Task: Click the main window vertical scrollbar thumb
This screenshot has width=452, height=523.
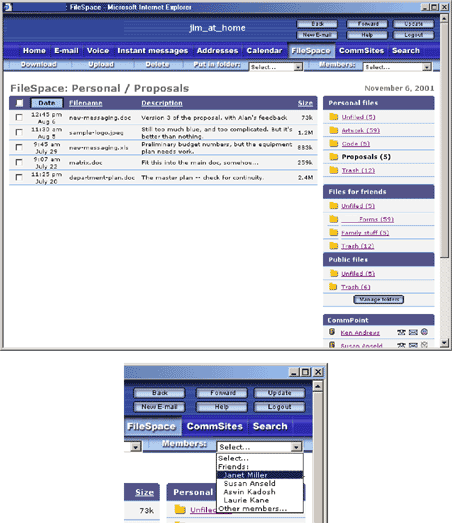Action: pos(444,140)
